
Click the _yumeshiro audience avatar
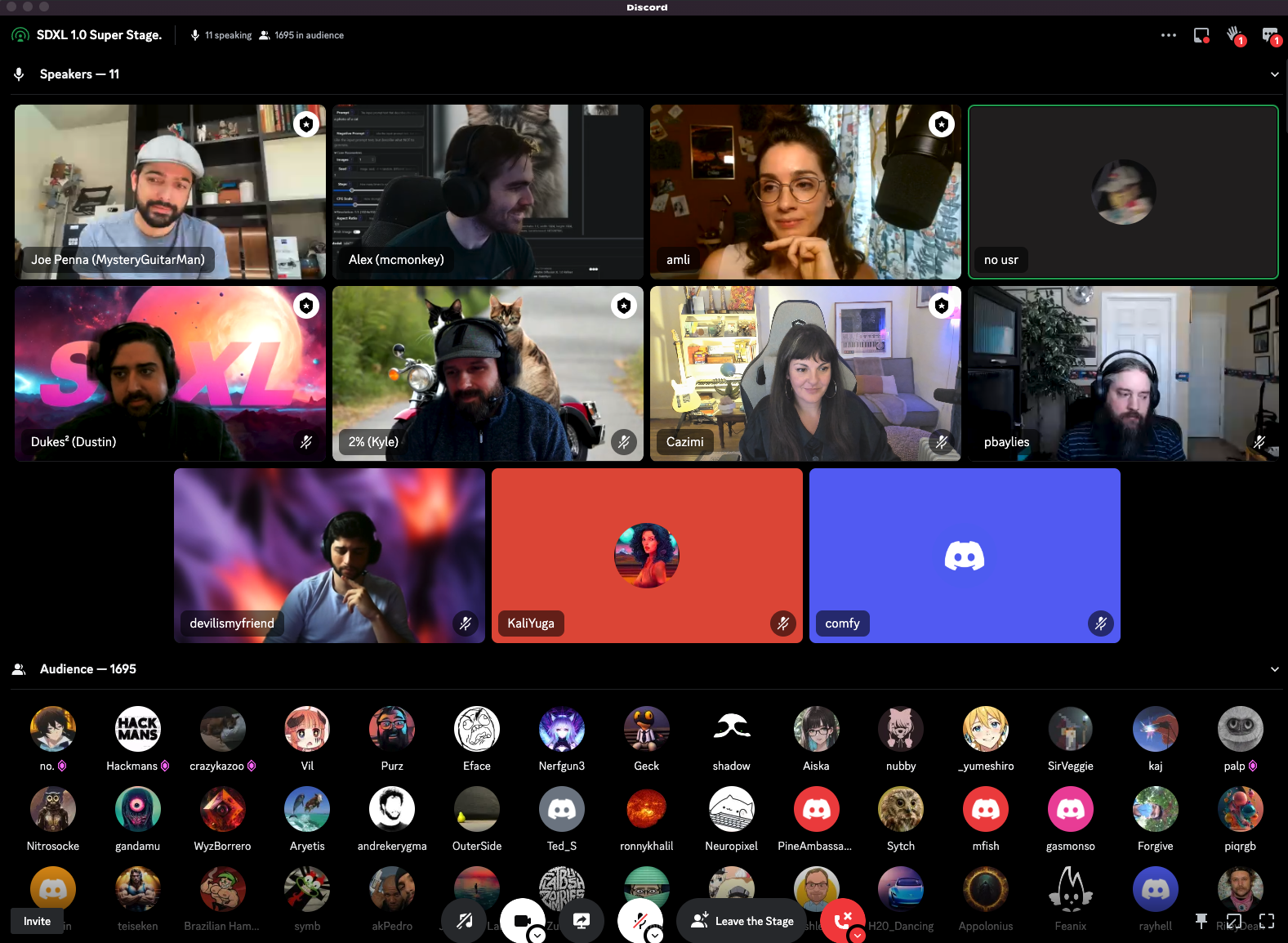(986, 729)
